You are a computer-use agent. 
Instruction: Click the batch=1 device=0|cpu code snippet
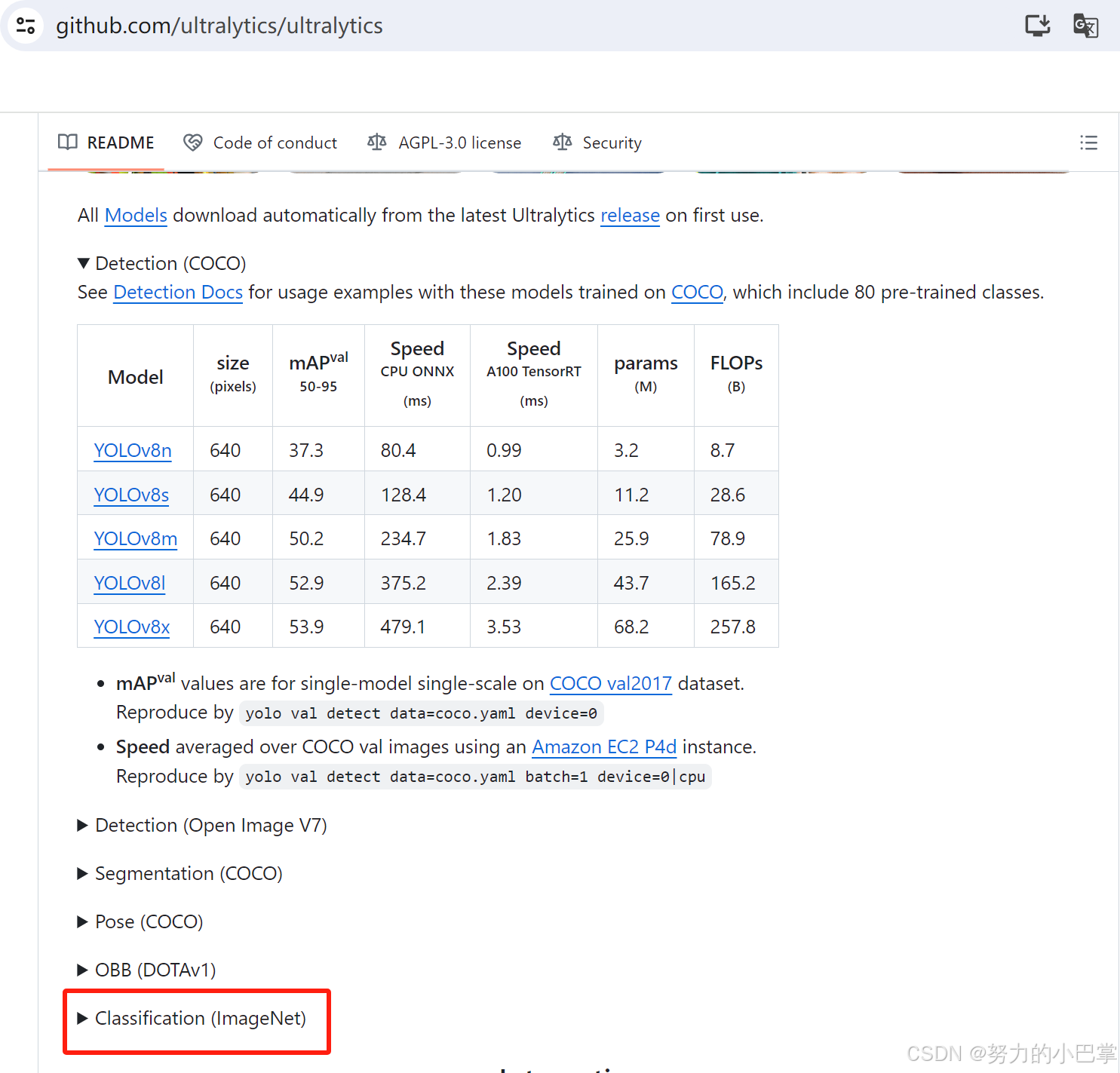[x=475, y=777]
